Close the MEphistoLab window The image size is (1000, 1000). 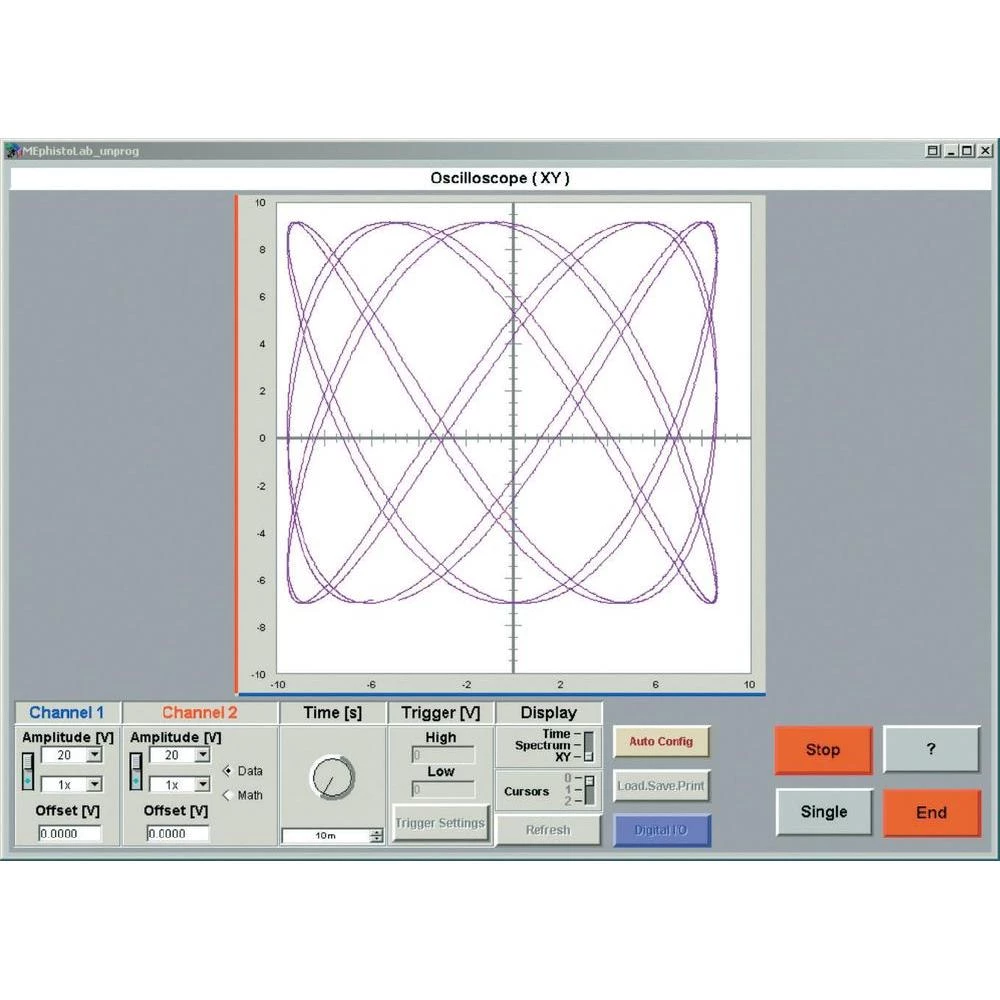click(x=985, y=151)
